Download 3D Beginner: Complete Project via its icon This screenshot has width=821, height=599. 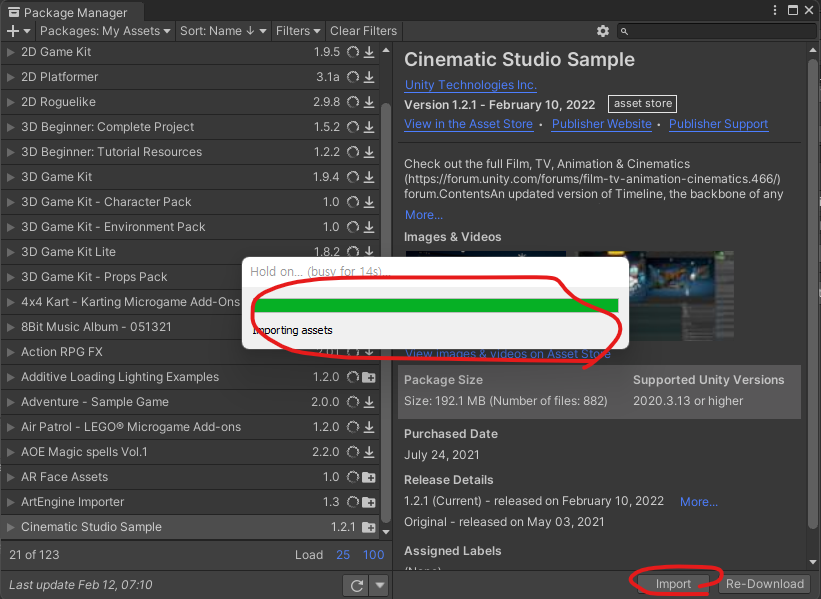[369, 127]
